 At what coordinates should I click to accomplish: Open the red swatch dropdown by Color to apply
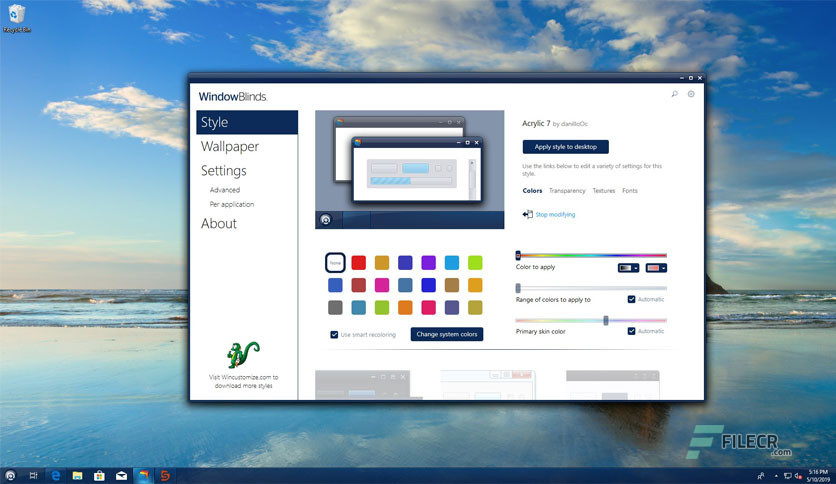(x=656, y=268)
